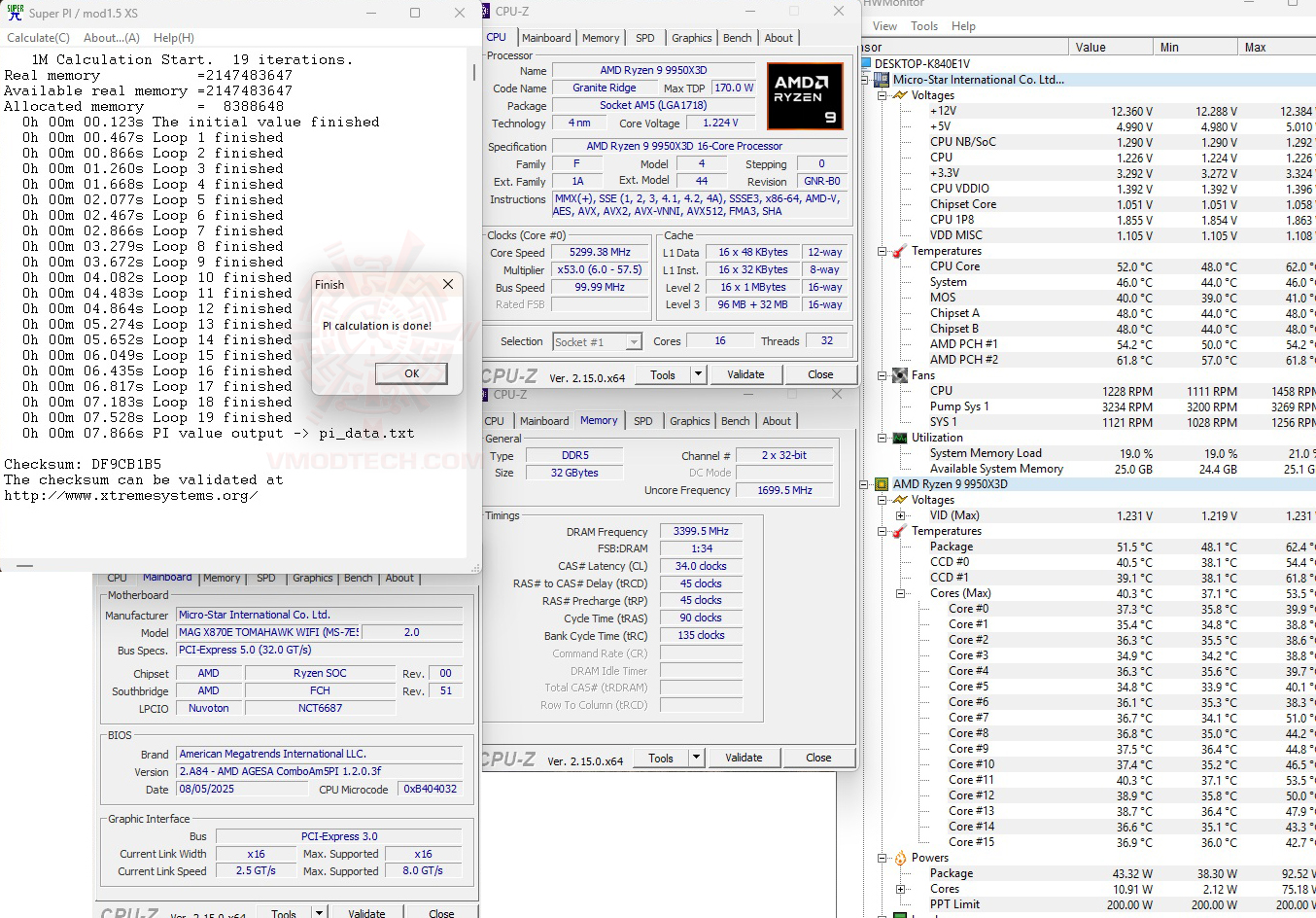Click the AMD Ryzen 9 logo in CPU-Z
Screen dimensions: 1316x918
pos(805,95)
